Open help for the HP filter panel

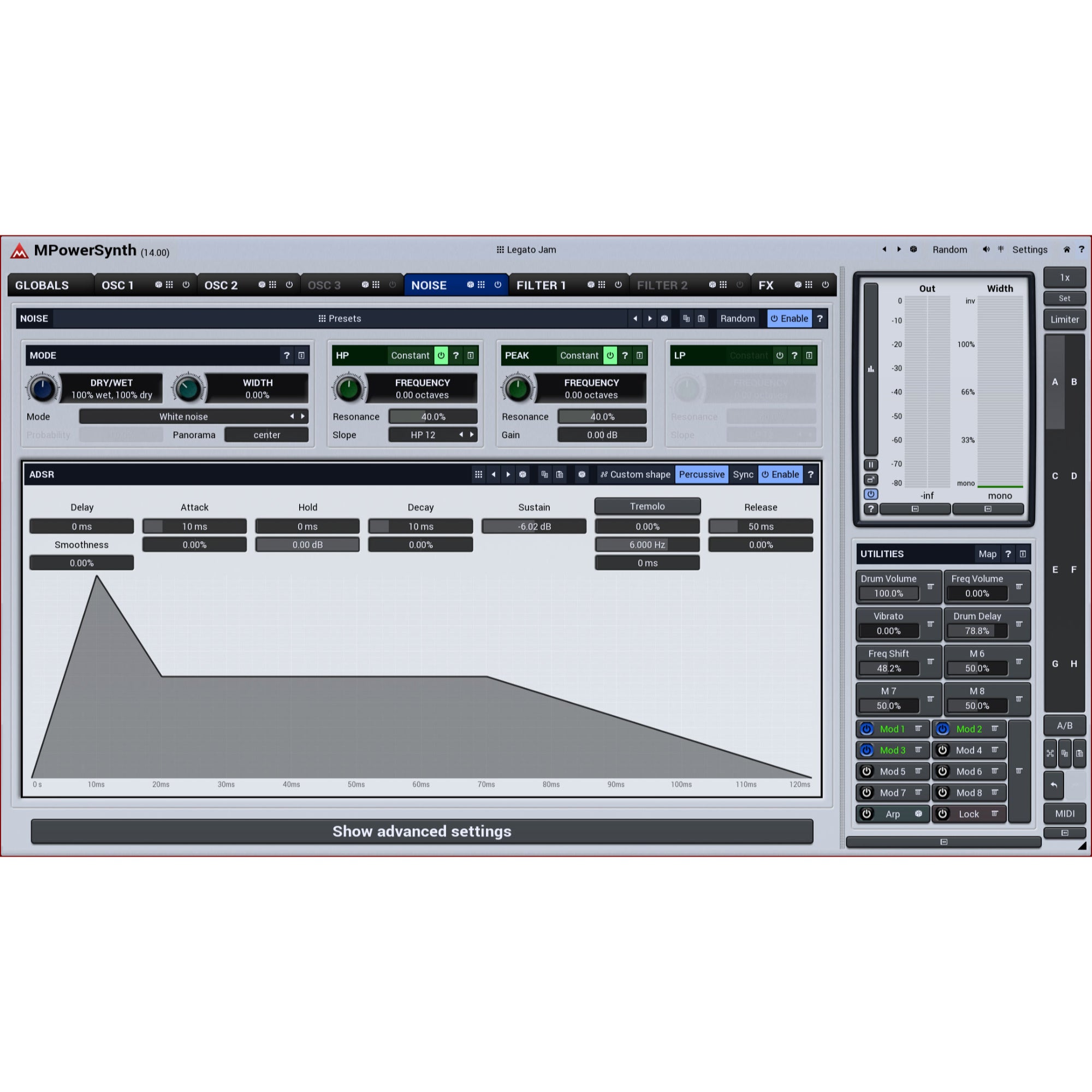pyautogui.click(x=455, y=355)
